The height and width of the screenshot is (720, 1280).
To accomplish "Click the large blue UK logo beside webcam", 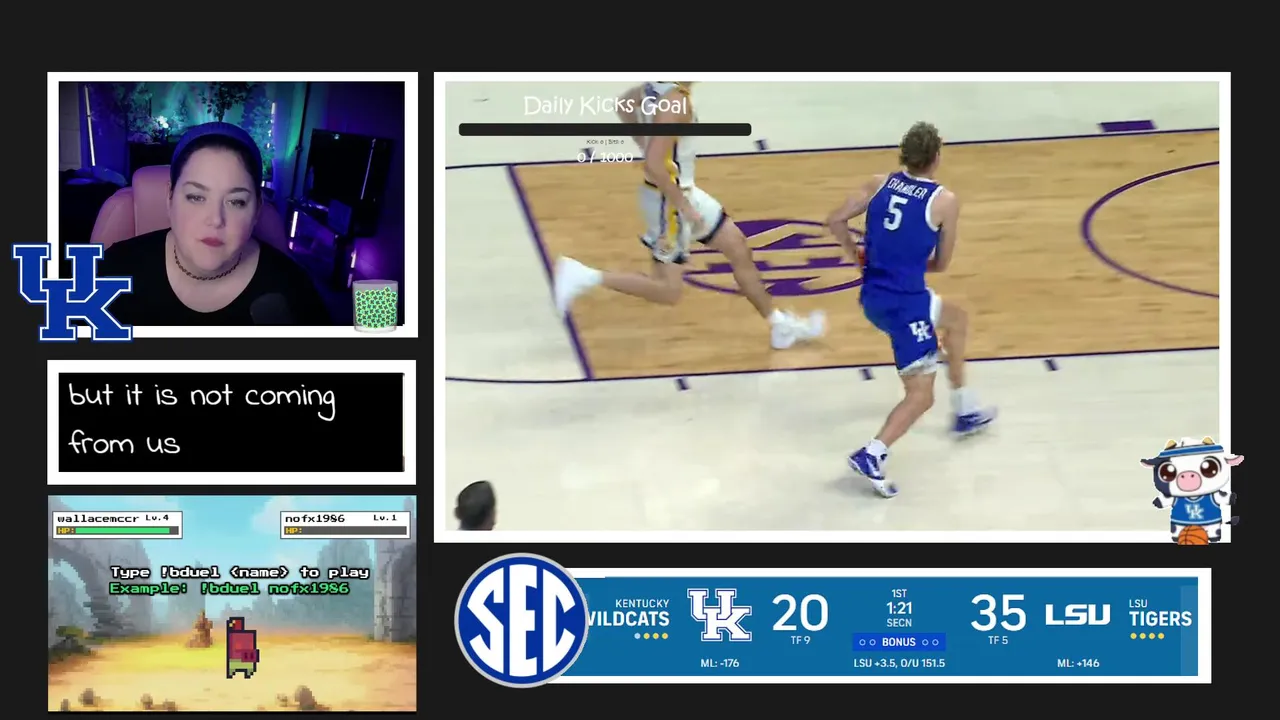I will 72,291.
